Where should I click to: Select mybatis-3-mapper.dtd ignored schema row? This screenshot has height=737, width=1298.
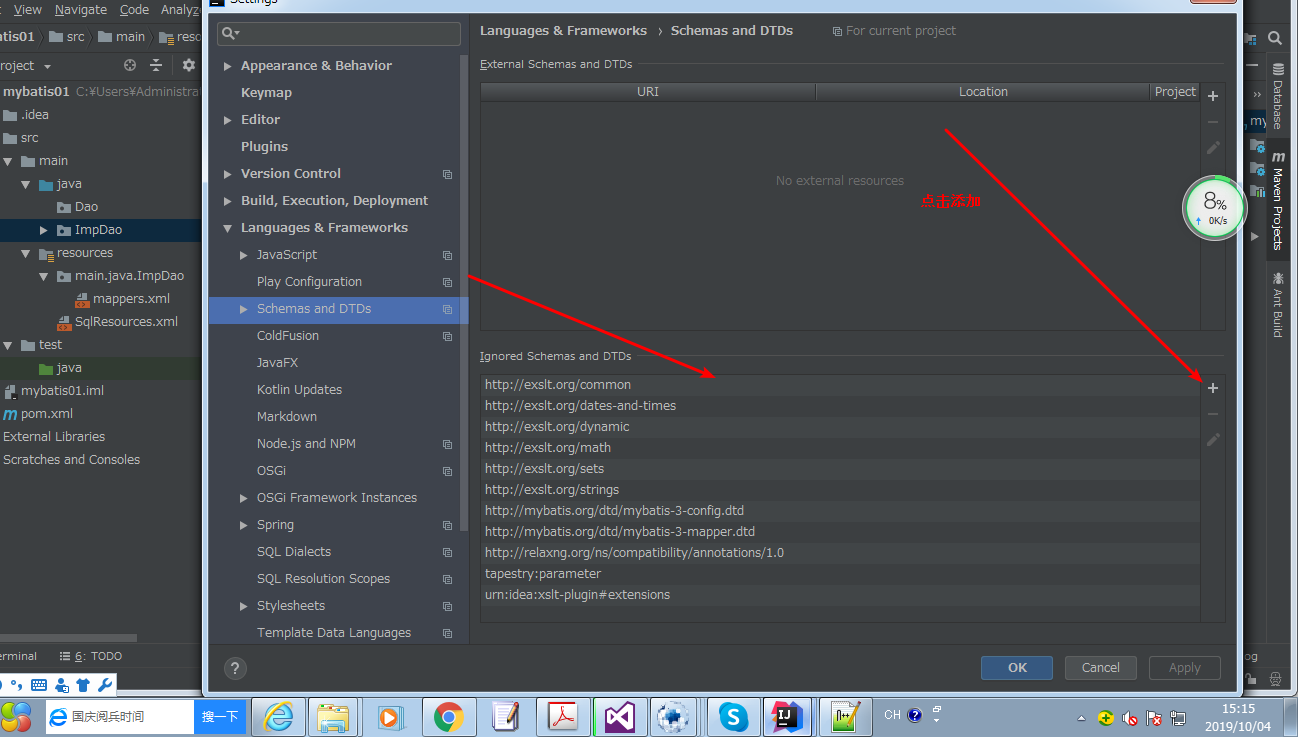[x=840, y=531]
